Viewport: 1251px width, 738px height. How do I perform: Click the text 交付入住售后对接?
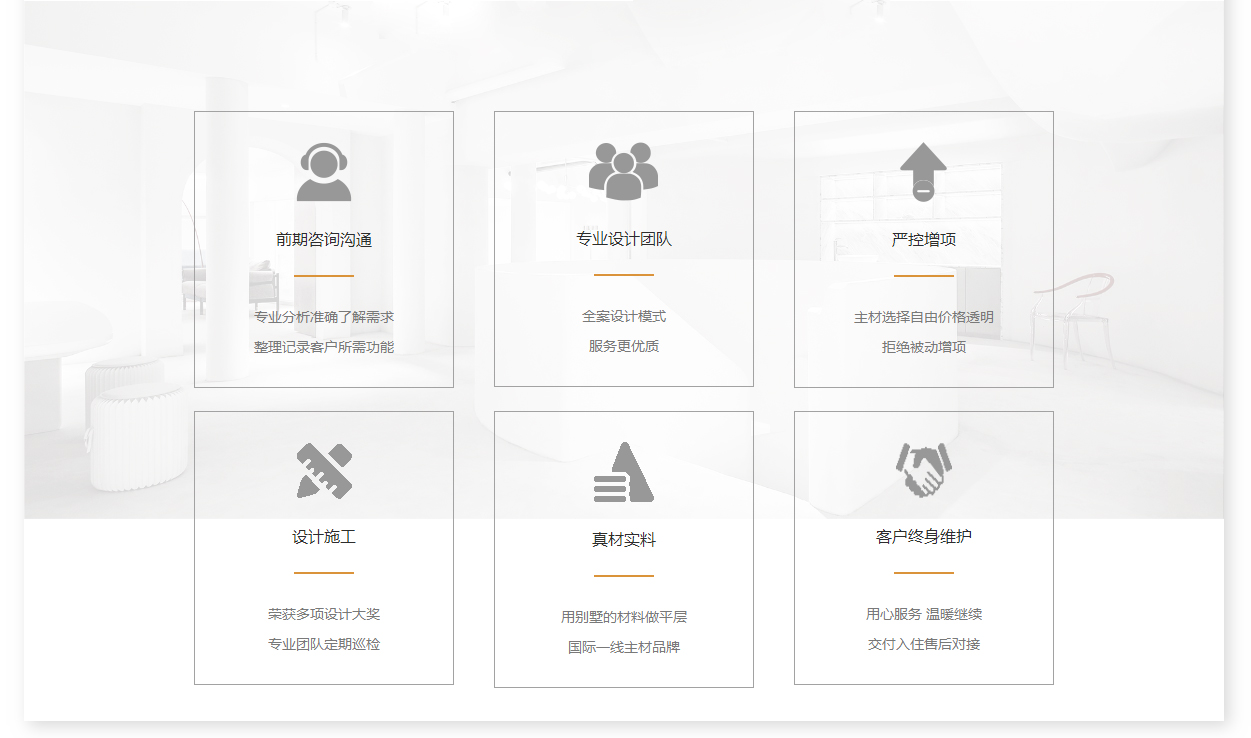coord(924,644)
